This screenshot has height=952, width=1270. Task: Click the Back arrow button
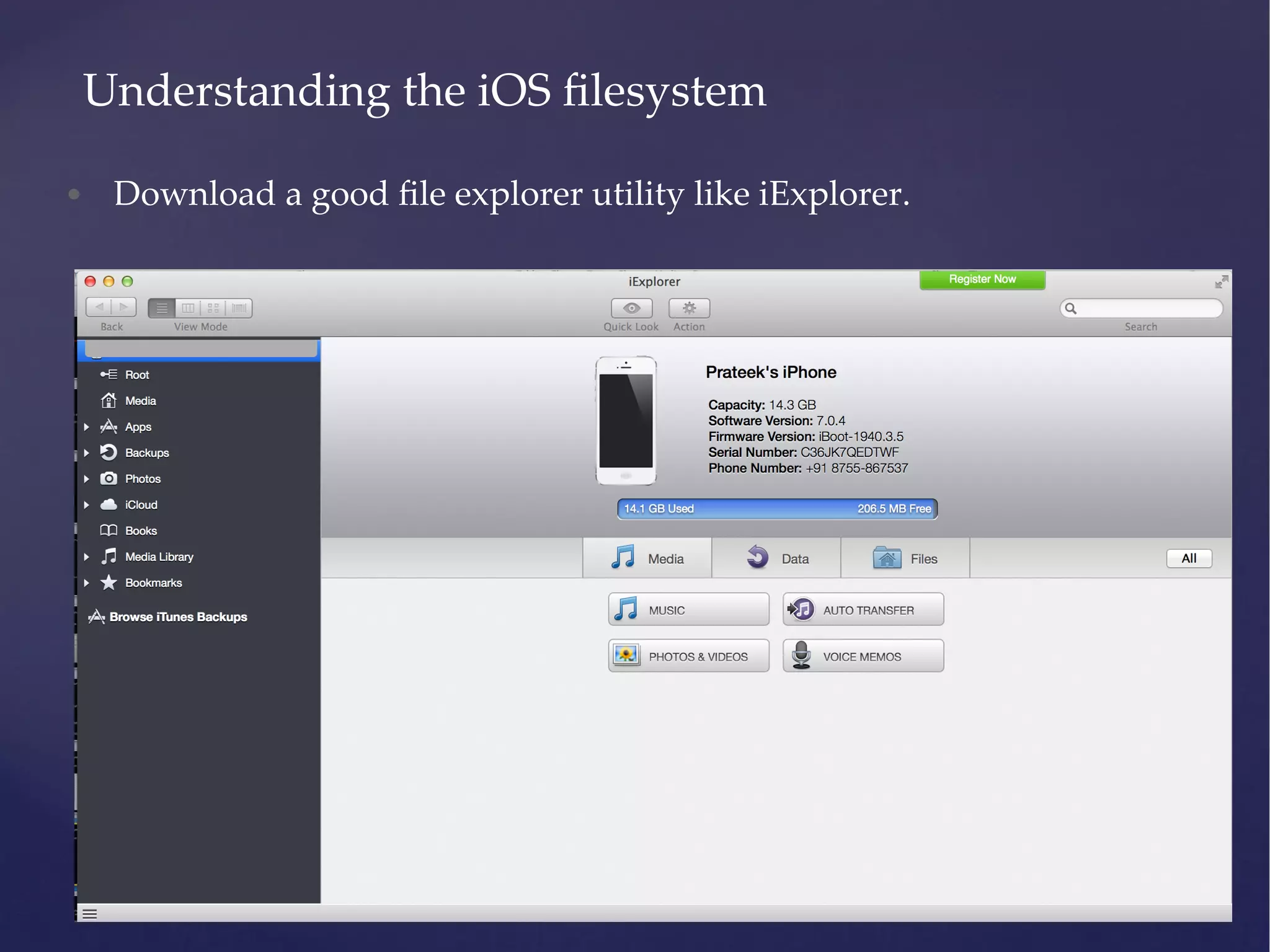click(x=99, y=307)
